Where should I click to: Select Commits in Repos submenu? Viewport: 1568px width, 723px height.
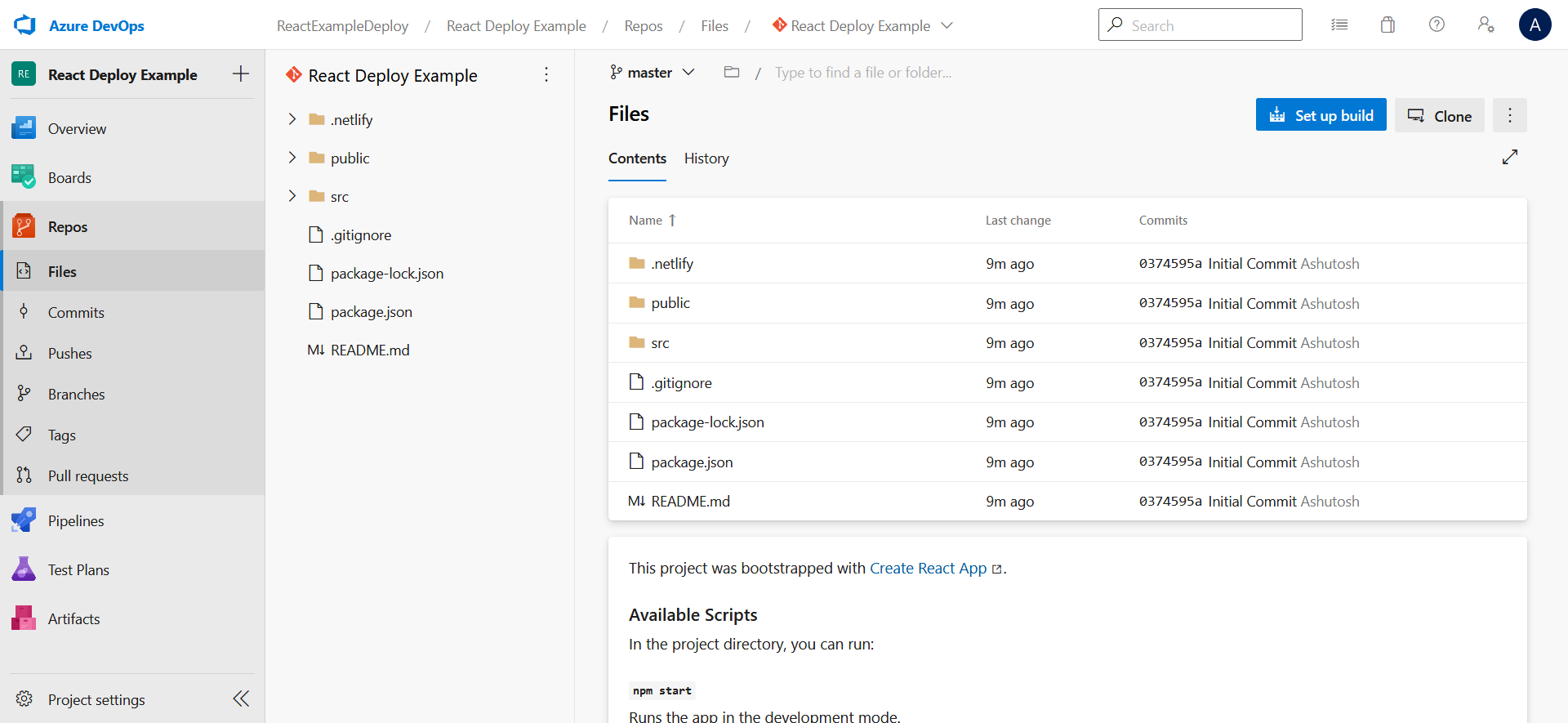point(133,312)
